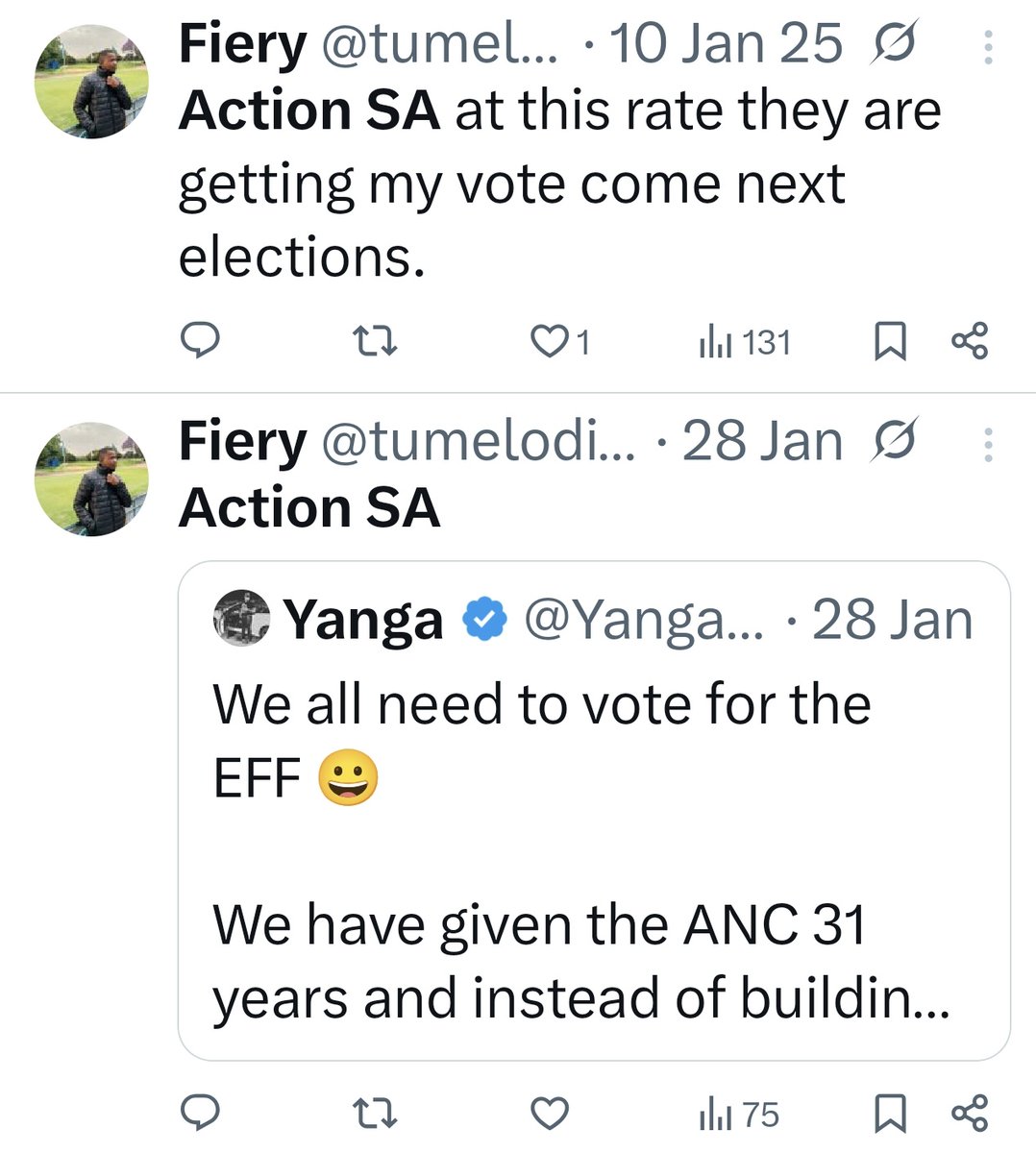Bookmark the 28 Jan quote tweet
Viewport: 1036px width, 1153px height.
[x=890, y=1114]
